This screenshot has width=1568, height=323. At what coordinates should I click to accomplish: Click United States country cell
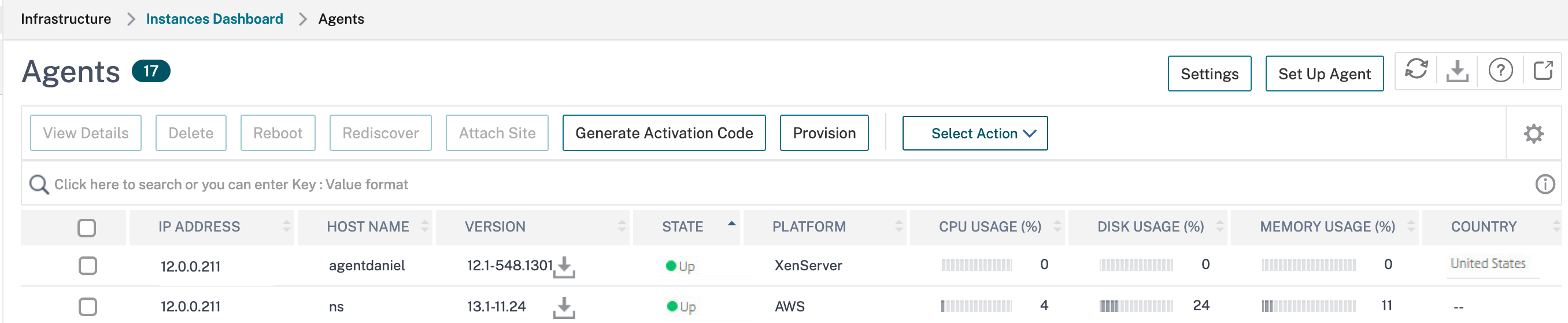click(1488, 264)
